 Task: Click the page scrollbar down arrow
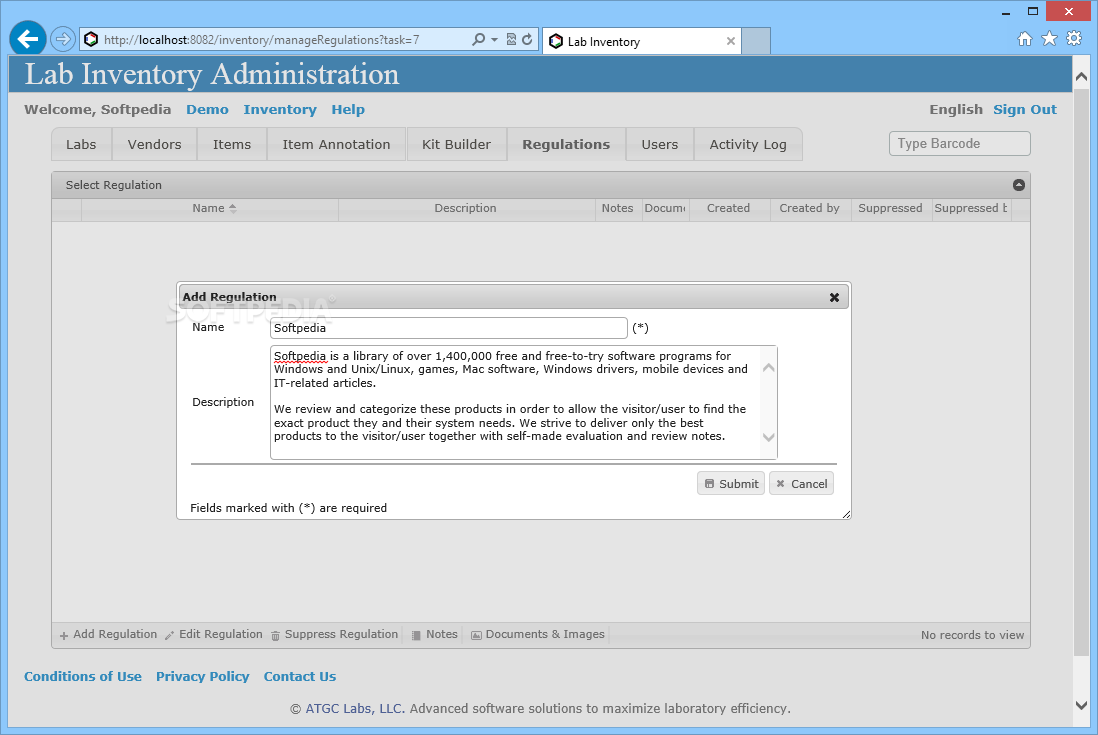[x=1080, y=706]
